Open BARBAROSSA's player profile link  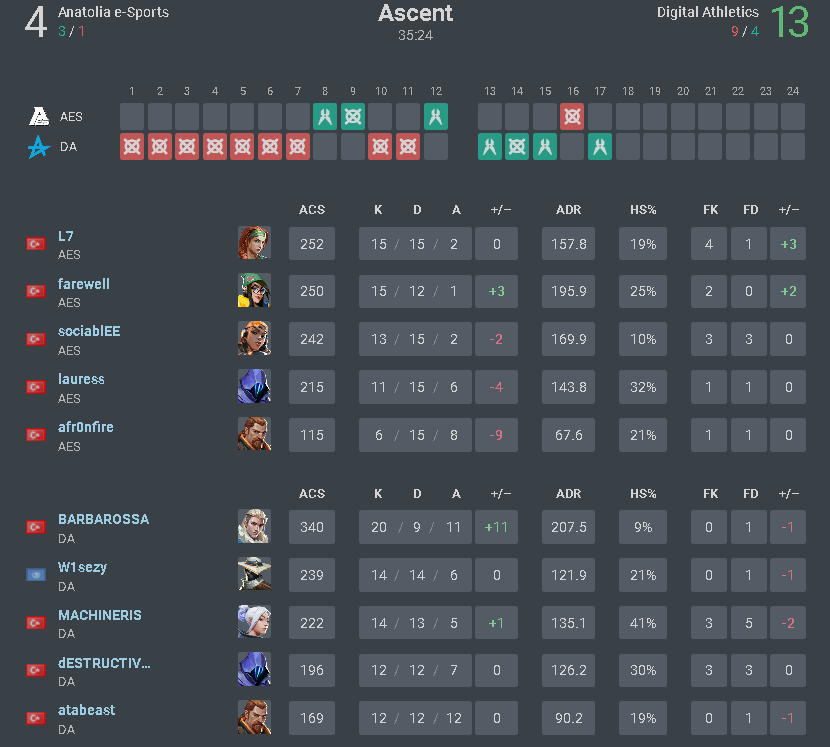click(103, 519)
